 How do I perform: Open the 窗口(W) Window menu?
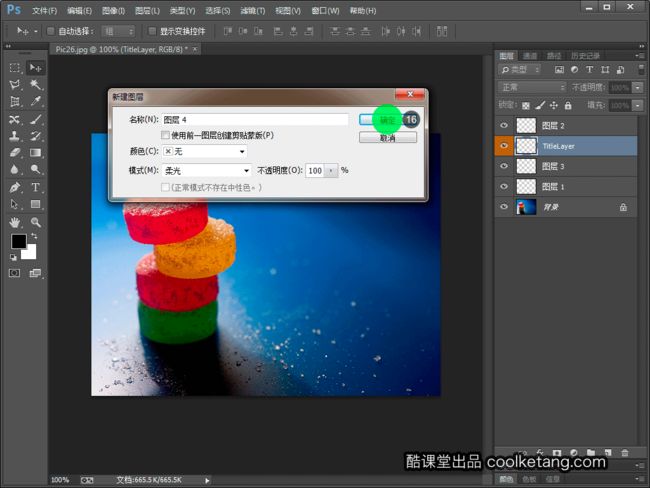325,11
